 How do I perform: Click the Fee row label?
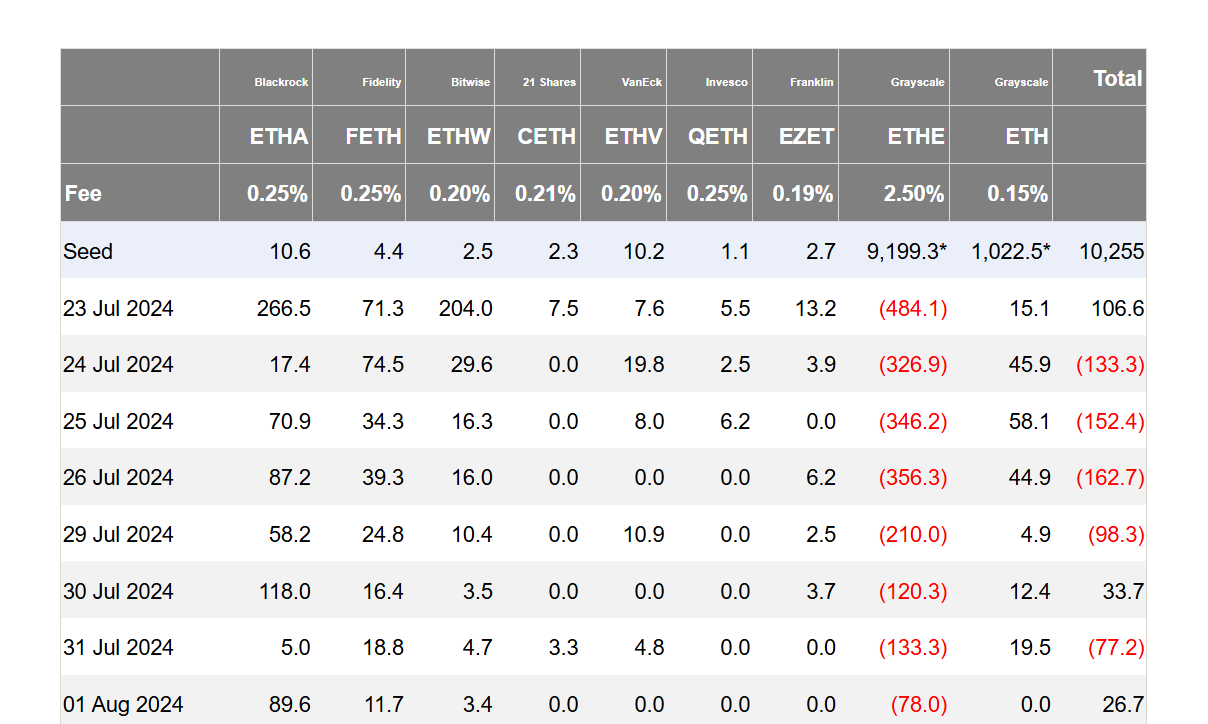(83, 193)
